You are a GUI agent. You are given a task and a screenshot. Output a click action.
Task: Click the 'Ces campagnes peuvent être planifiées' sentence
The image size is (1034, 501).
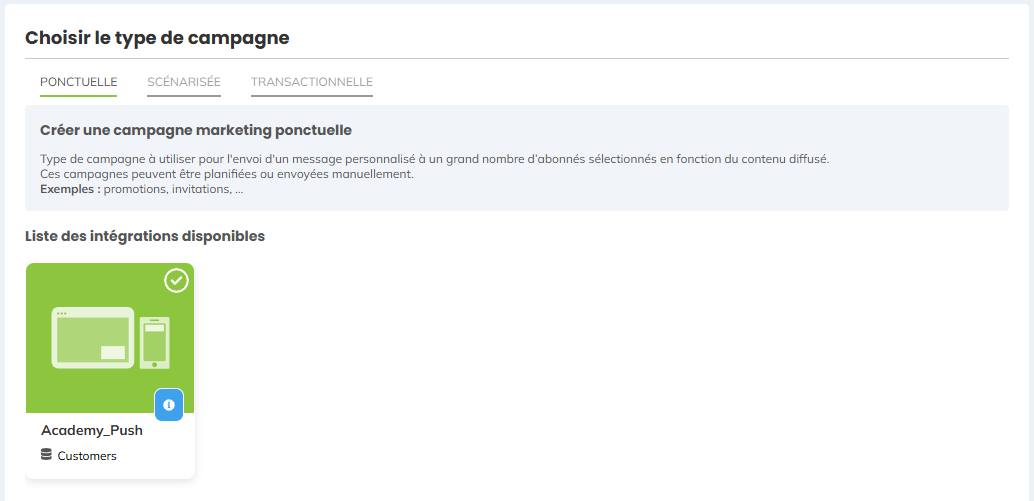click(x=227, y=175)
